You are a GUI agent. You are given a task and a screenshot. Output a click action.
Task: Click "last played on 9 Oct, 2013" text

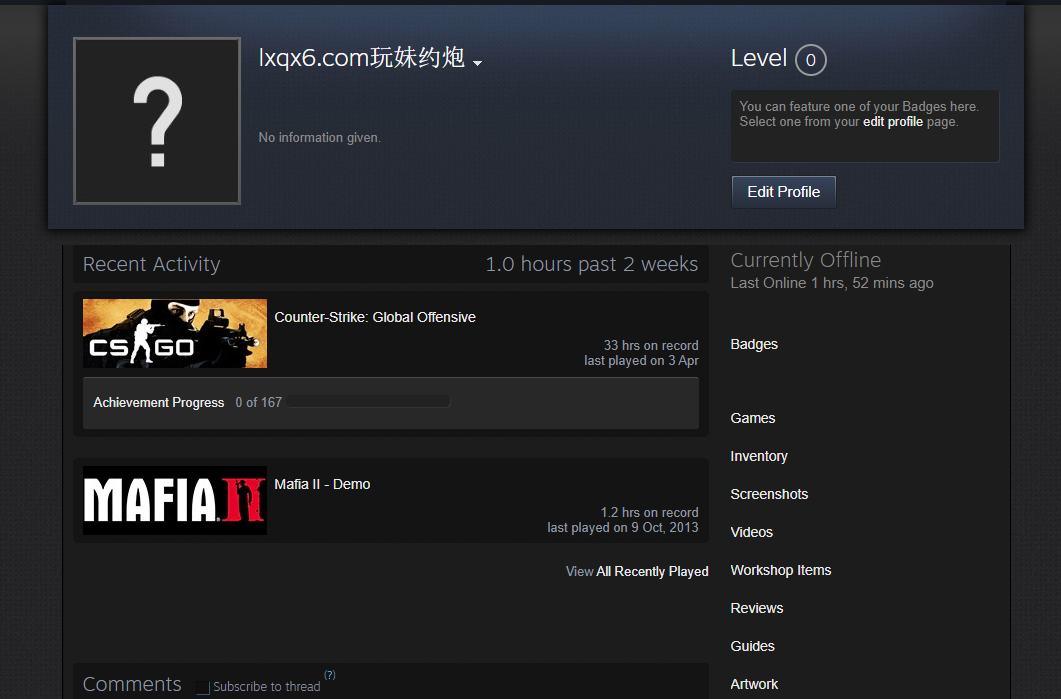click(623, 528)
